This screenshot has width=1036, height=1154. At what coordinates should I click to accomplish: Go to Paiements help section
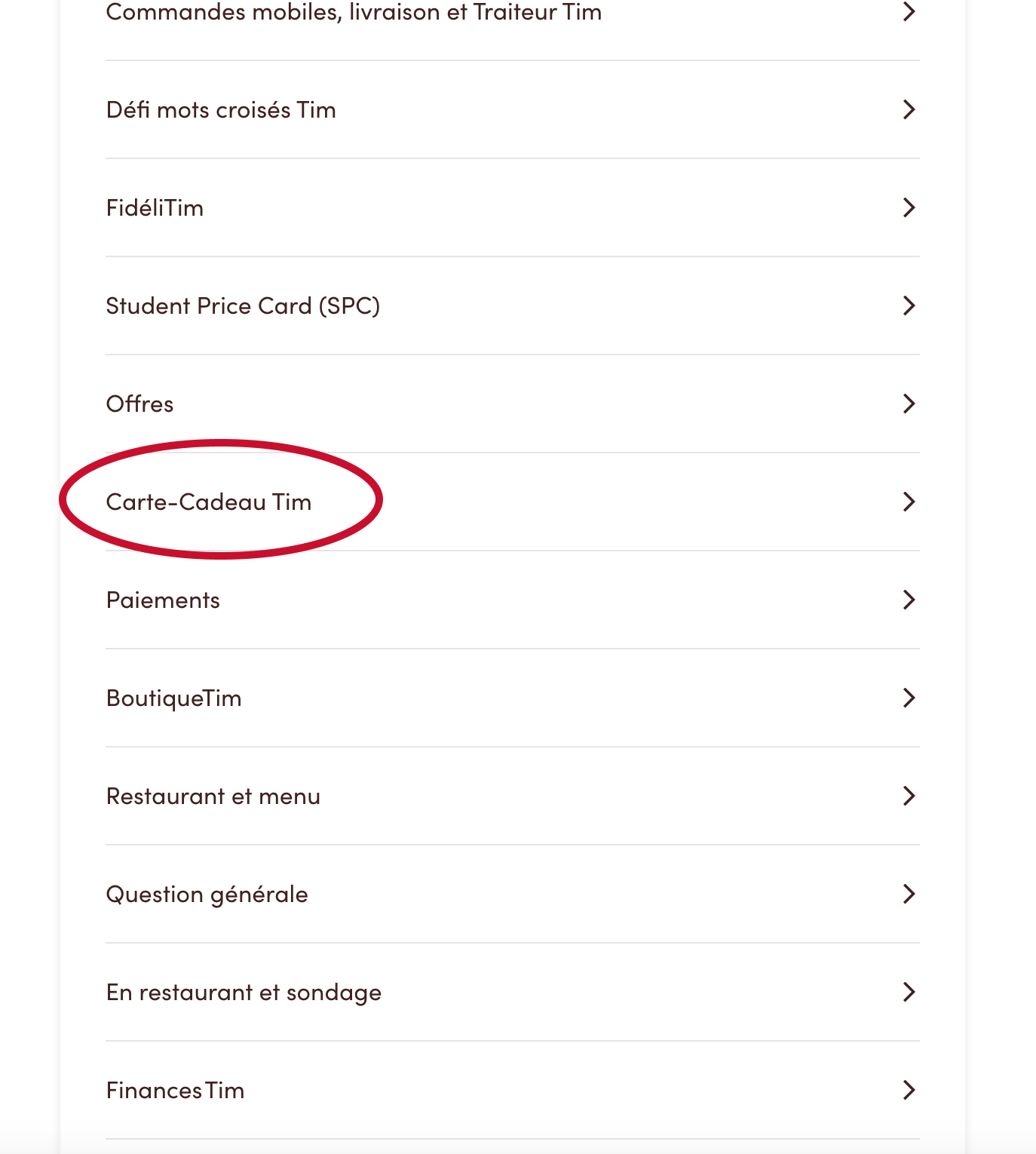pyautogui.click(x=163, y=600)
